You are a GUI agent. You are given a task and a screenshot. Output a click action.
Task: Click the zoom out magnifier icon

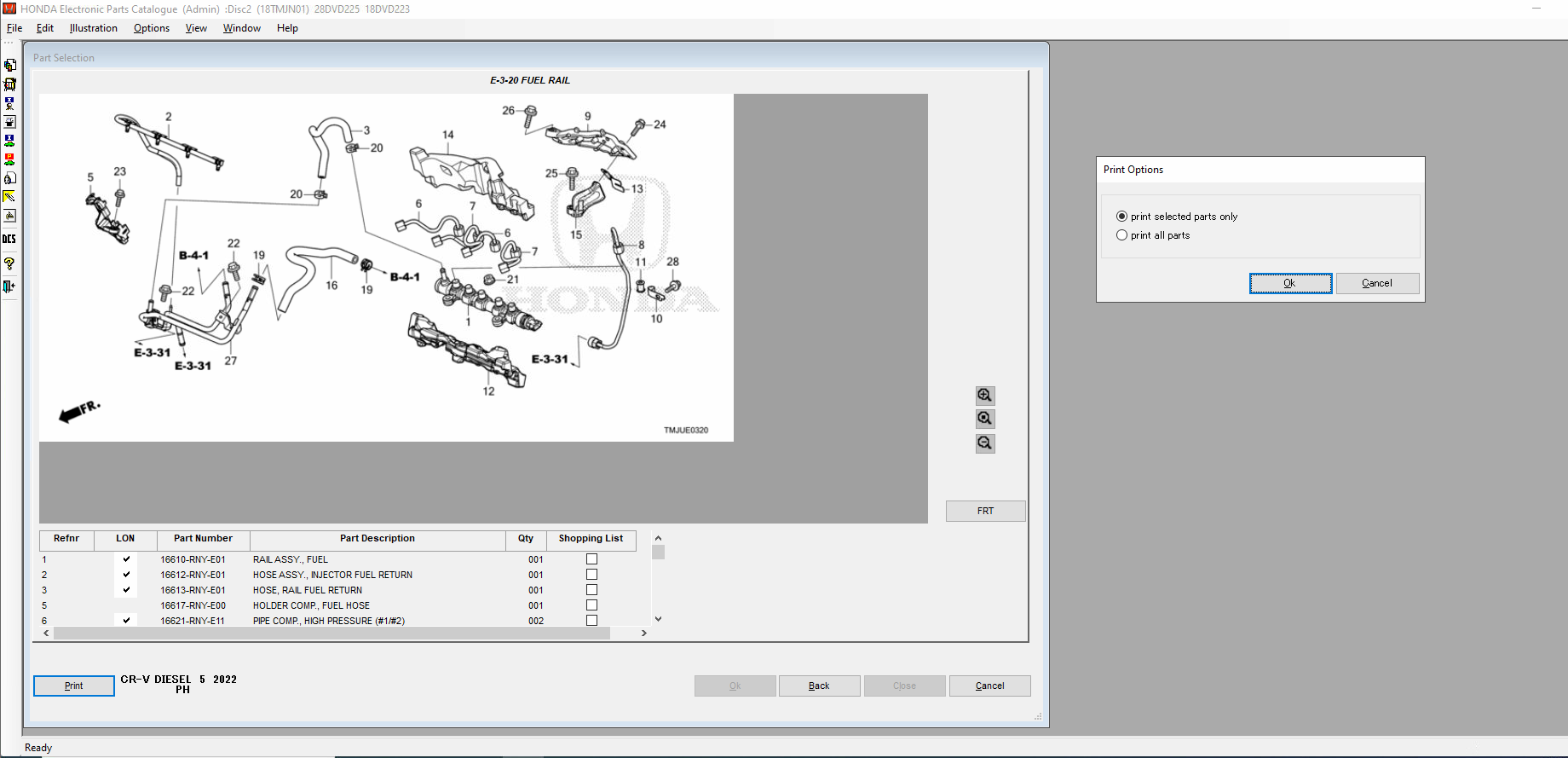[985, 443]
